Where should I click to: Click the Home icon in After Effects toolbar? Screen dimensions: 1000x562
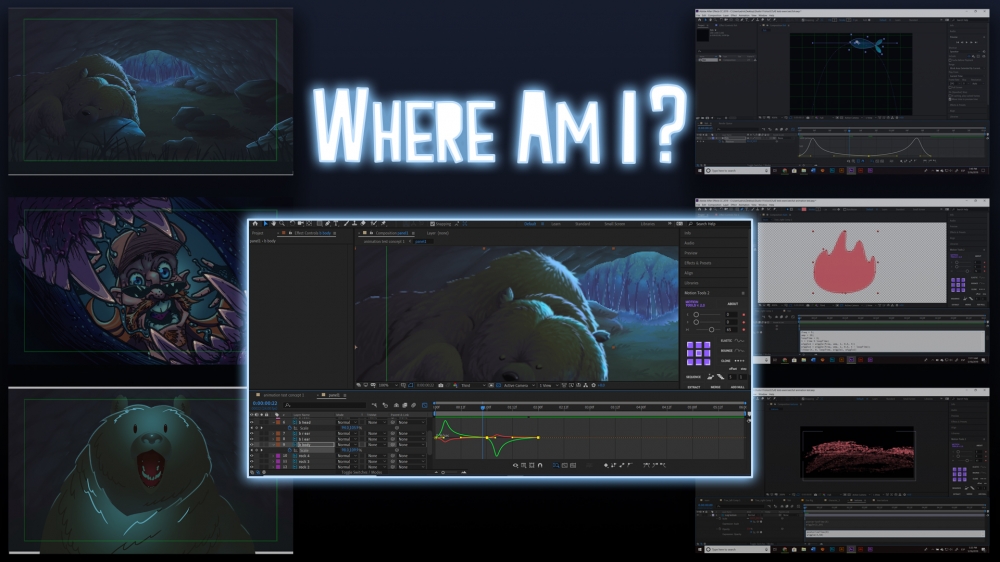(255, 224)
